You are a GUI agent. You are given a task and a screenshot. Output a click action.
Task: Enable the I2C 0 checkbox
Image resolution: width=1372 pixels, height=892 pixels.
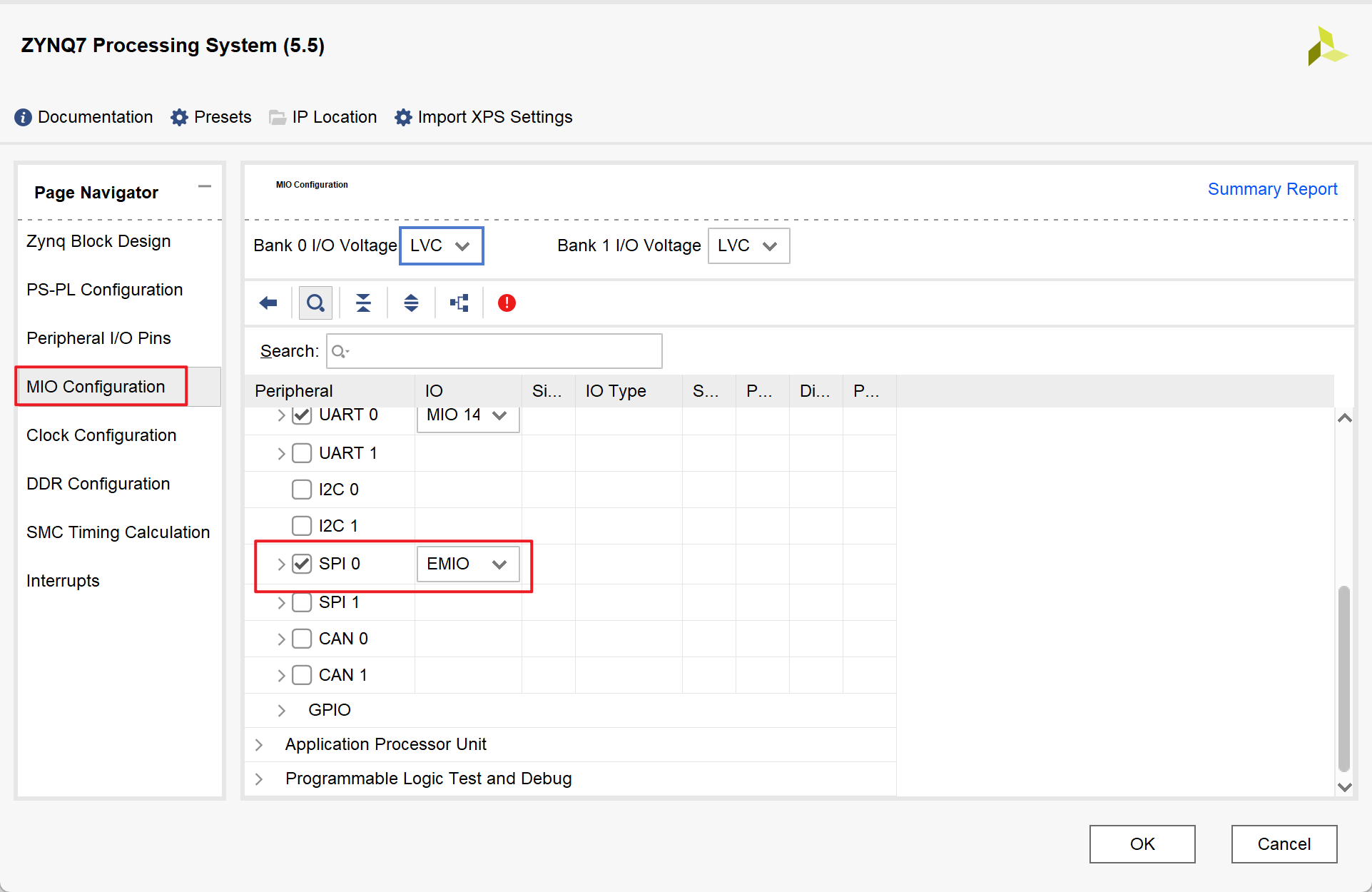pyautogui.click(x=302, y=490)
